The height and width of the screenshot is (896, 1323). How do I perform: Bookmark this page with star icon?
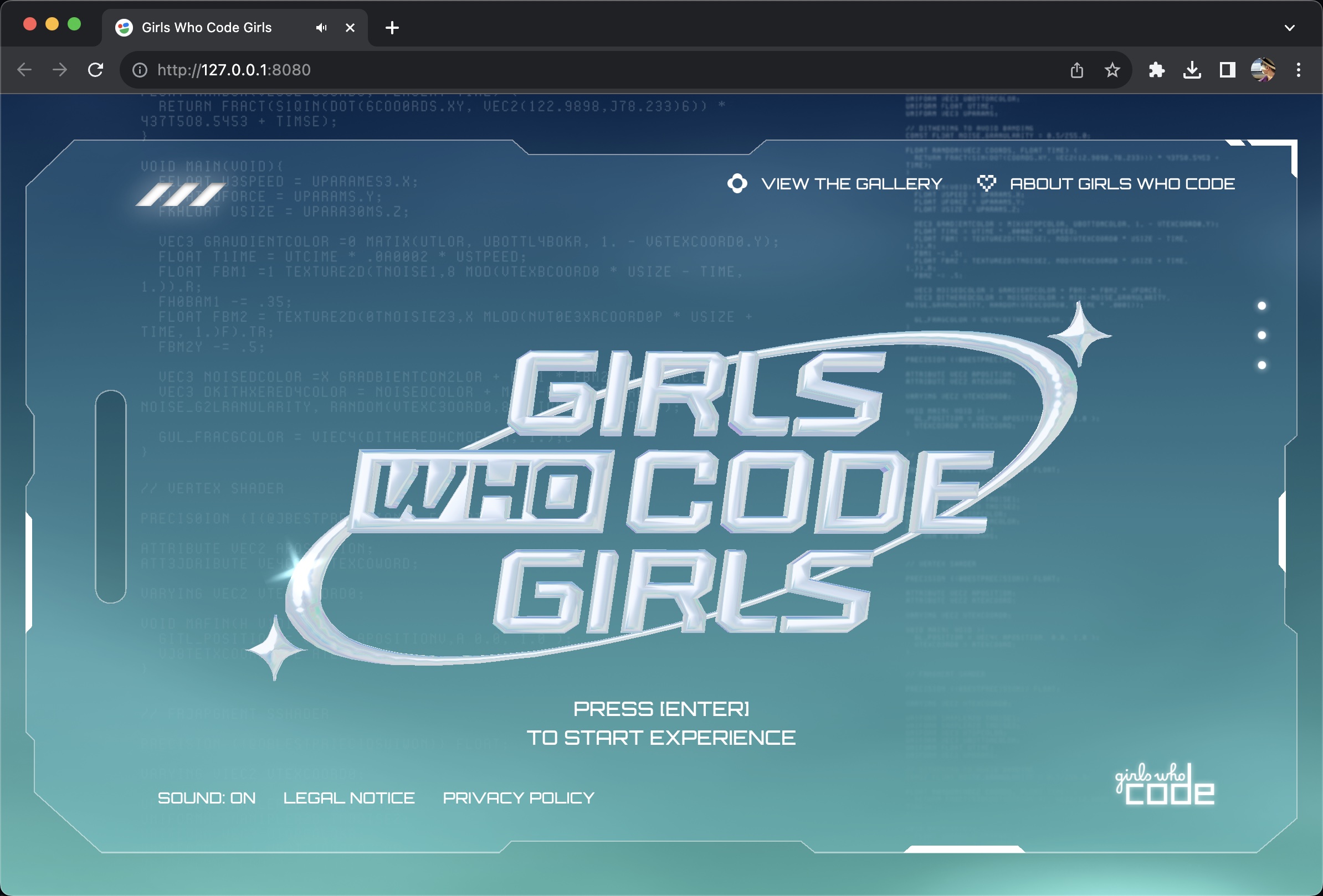1112,70
